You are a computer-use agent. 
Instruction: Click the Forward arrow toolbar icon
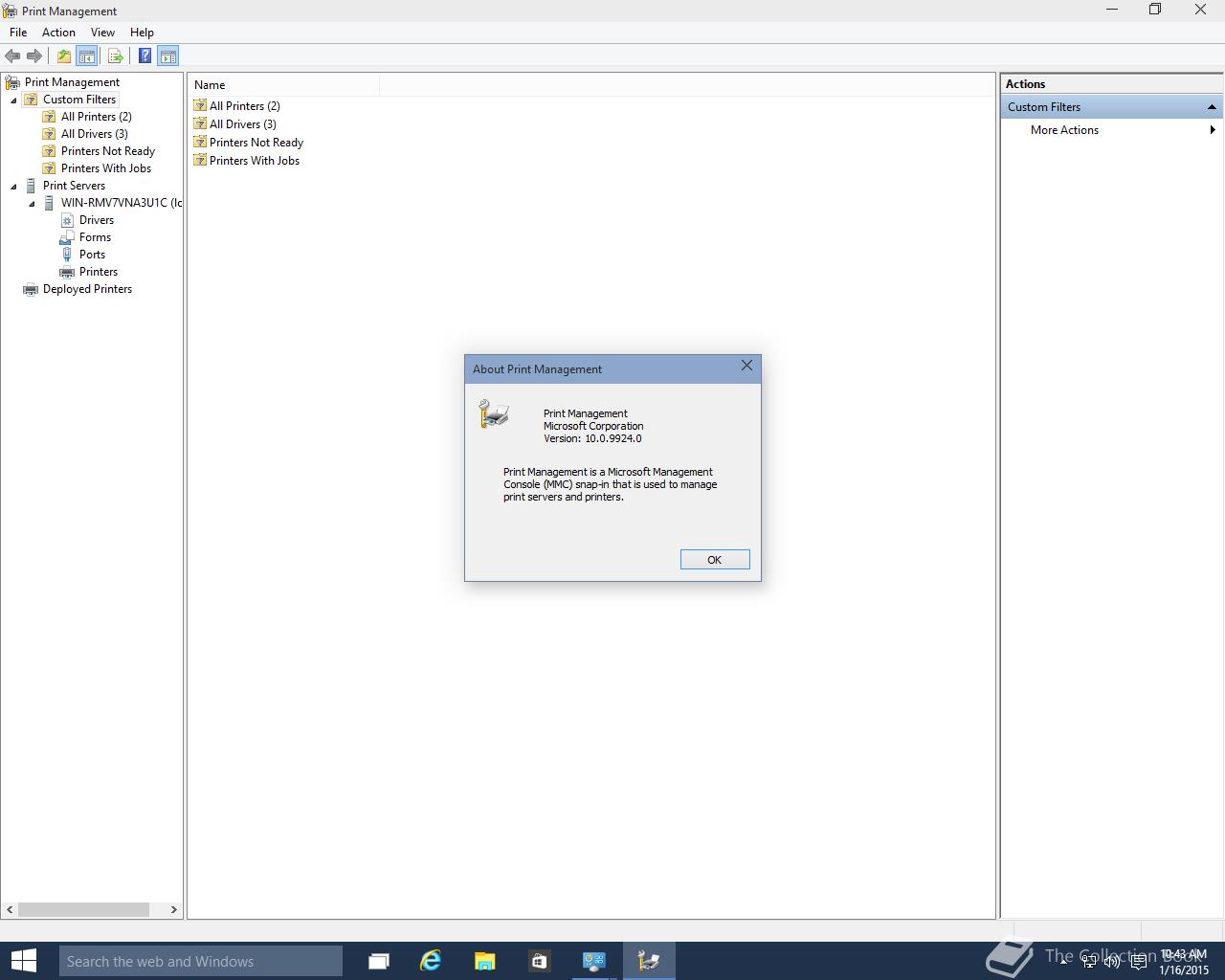point(34,56)
